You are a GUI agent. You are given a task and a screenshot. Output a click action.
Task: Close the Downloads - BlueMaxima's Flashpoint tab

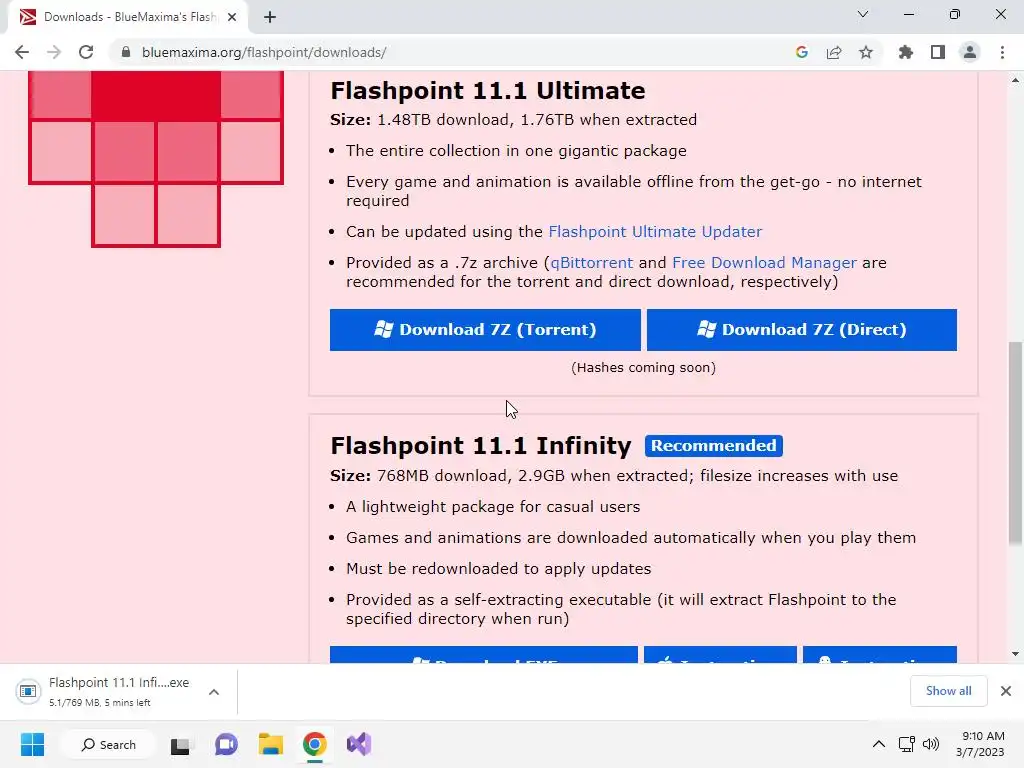232,17
